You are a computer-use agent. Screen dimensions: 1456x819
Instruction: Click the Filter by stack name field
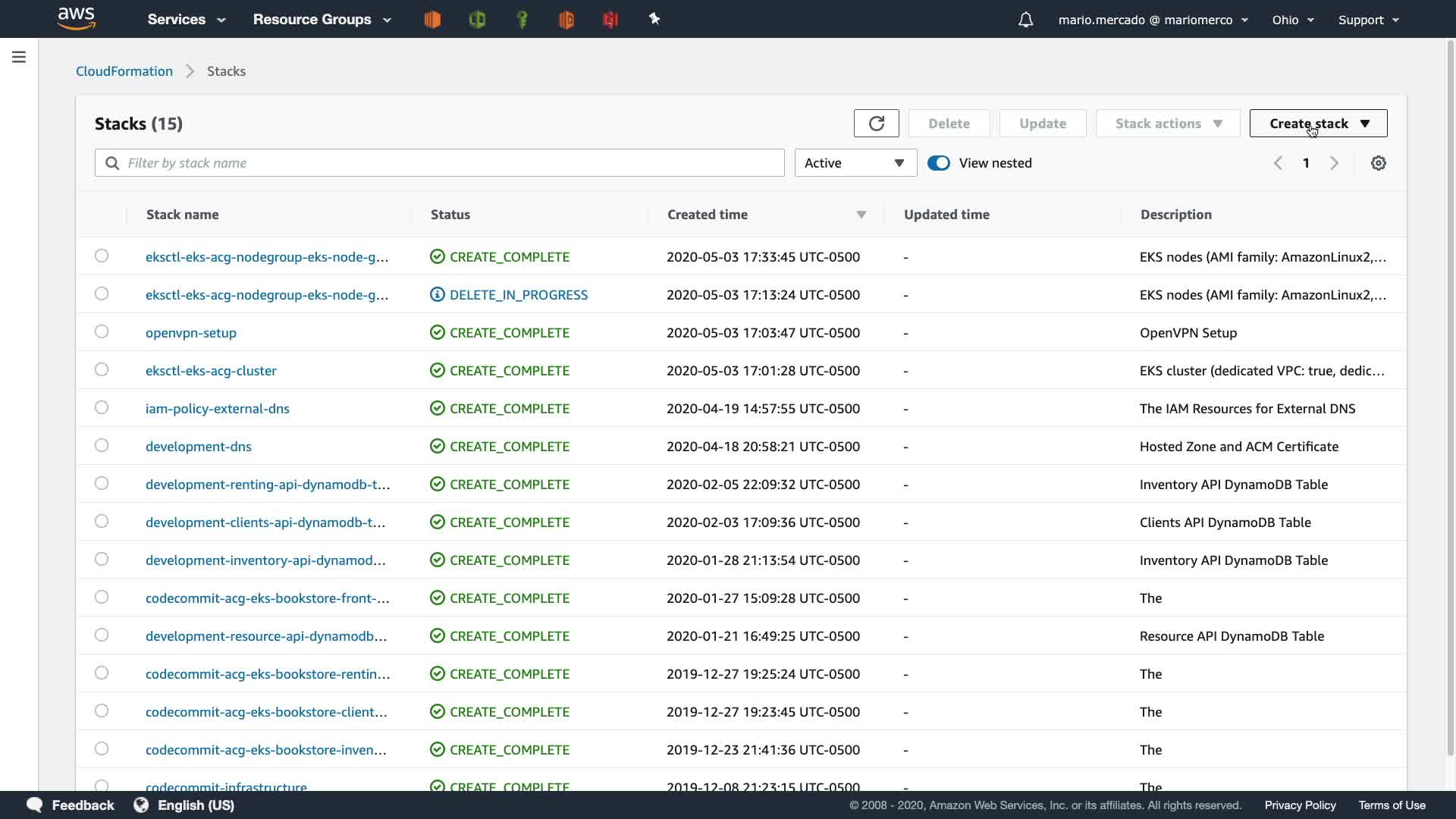[x=447, y=163]
